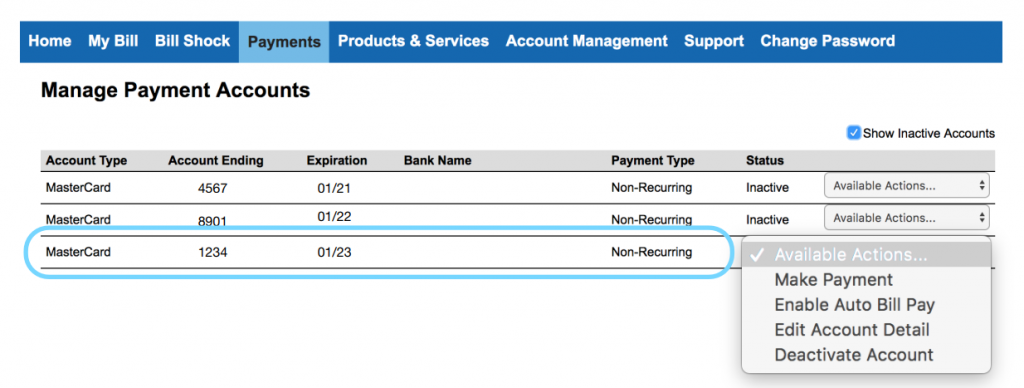Click the Account Ending column header
Viewport: 1024px width, 388px height.
(216, 161)
